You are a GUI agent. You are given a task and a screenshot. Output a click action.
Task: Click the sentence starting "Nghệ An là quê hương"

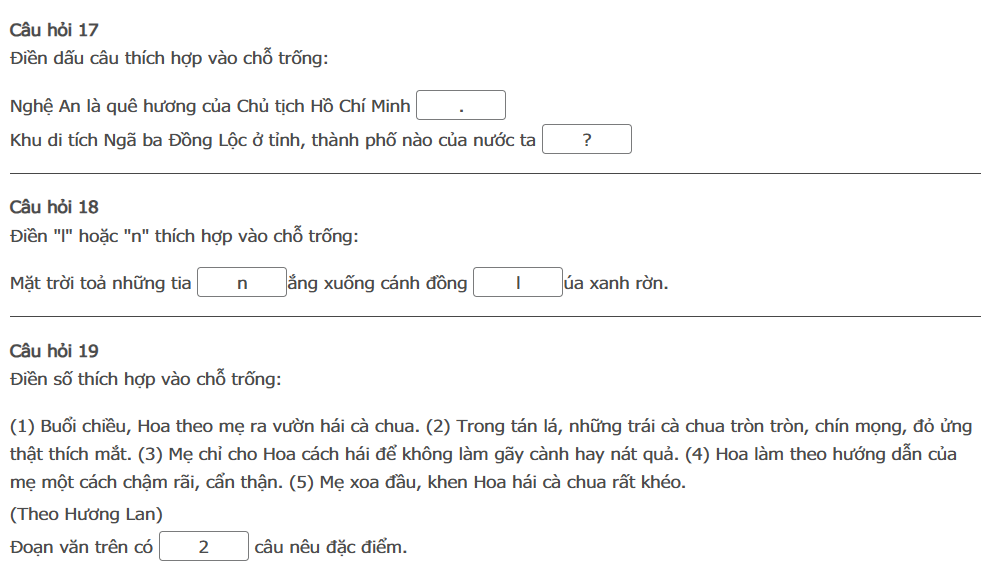pyautogui.click(x=210, y=107)
